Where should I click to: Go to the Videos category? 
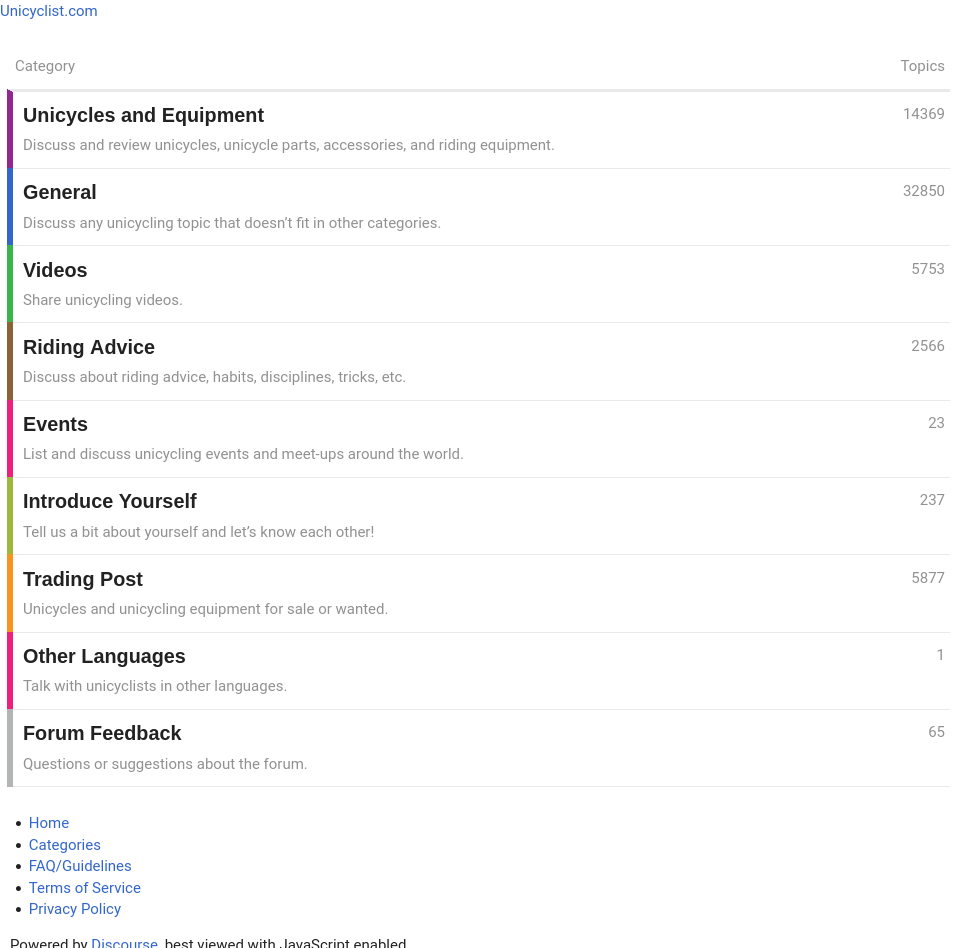point(55,270)
